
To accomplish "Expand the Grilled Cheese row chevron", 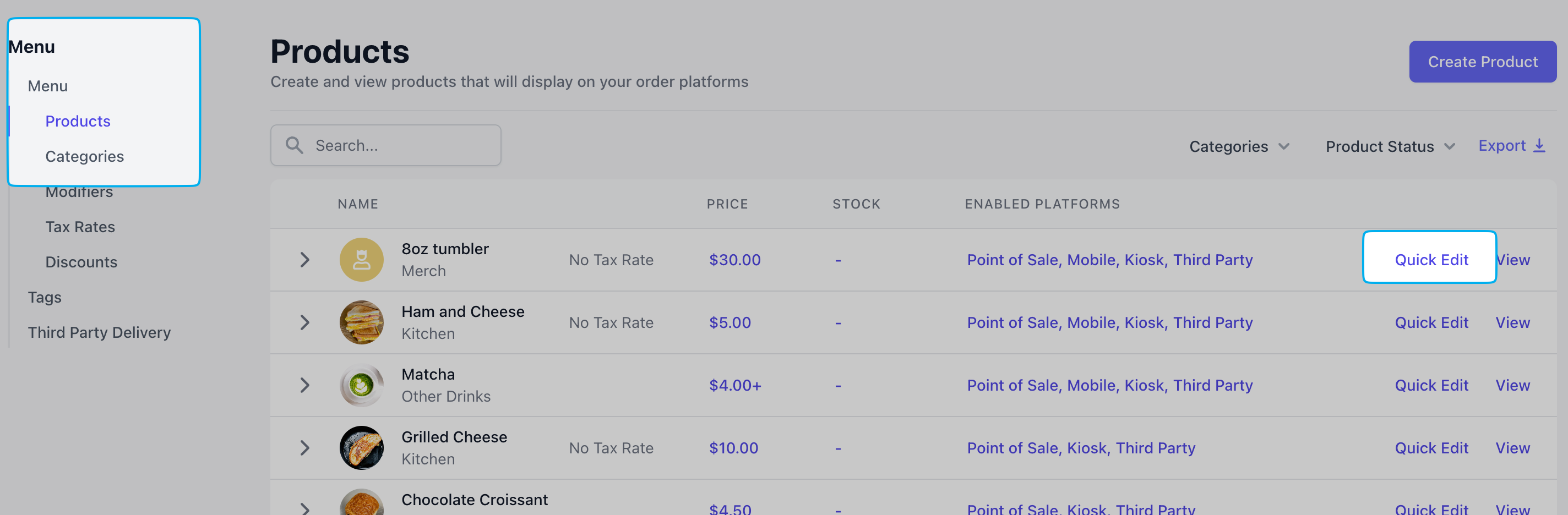I will 305,447.
